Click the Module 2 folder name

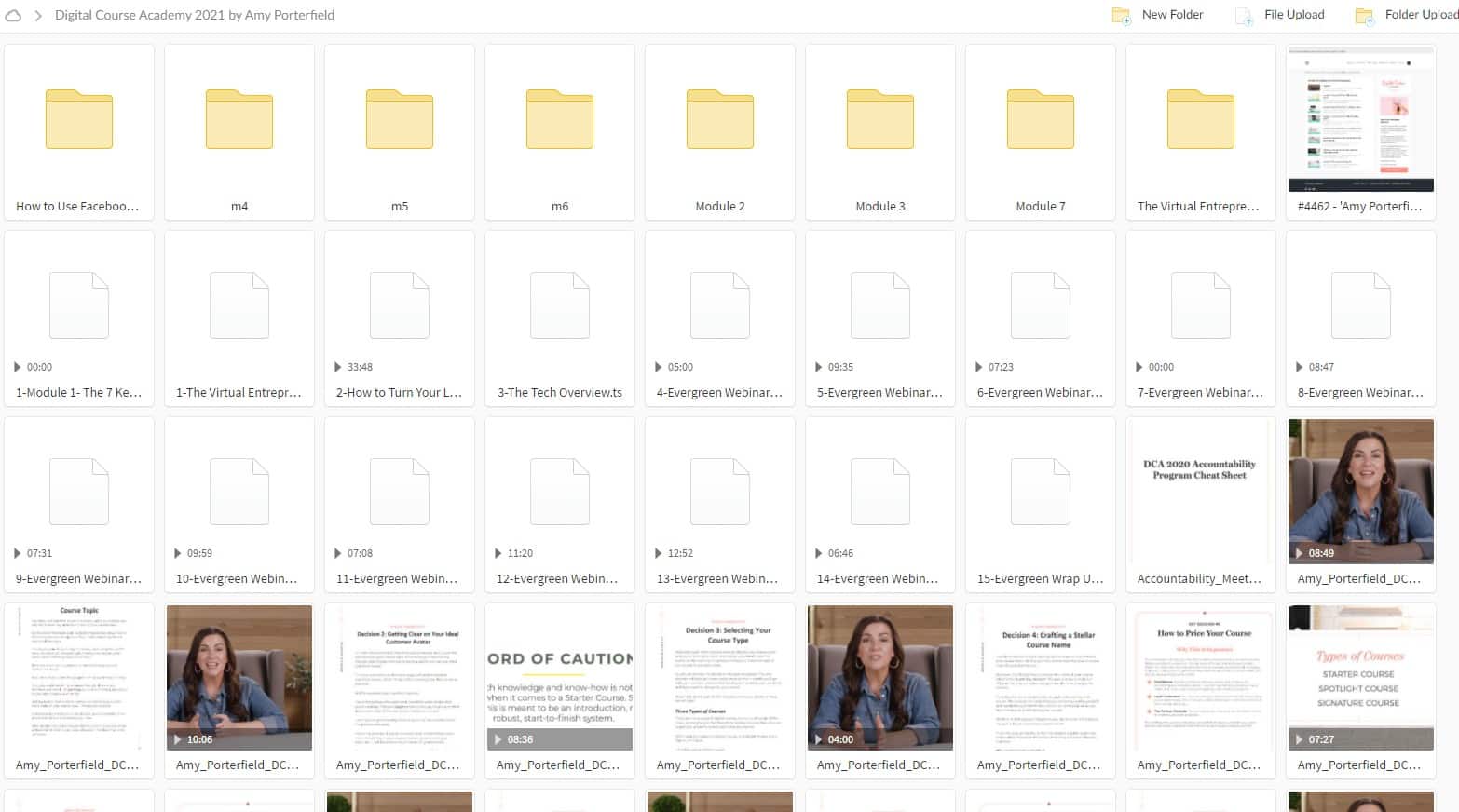(720, 207)
